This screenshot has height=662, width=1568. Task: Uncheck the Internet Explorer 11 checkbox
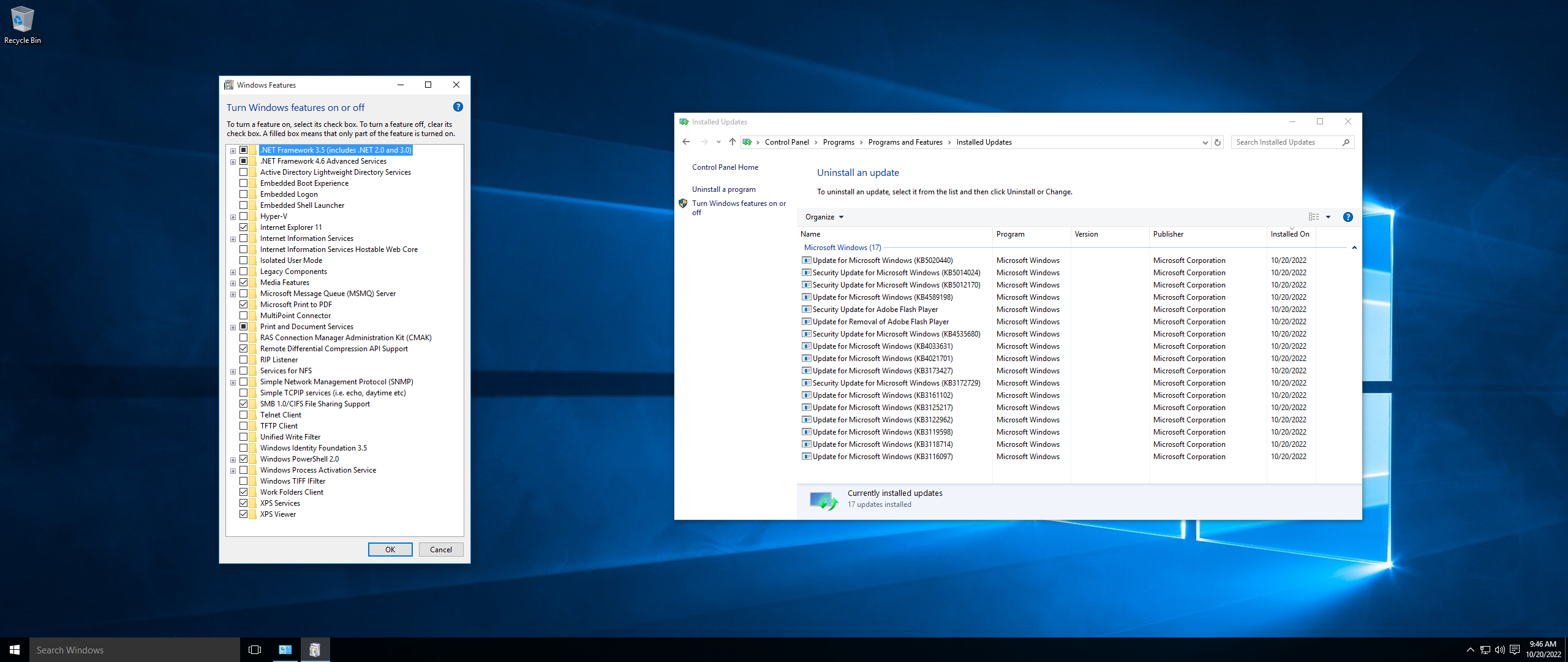click(244, 227)
